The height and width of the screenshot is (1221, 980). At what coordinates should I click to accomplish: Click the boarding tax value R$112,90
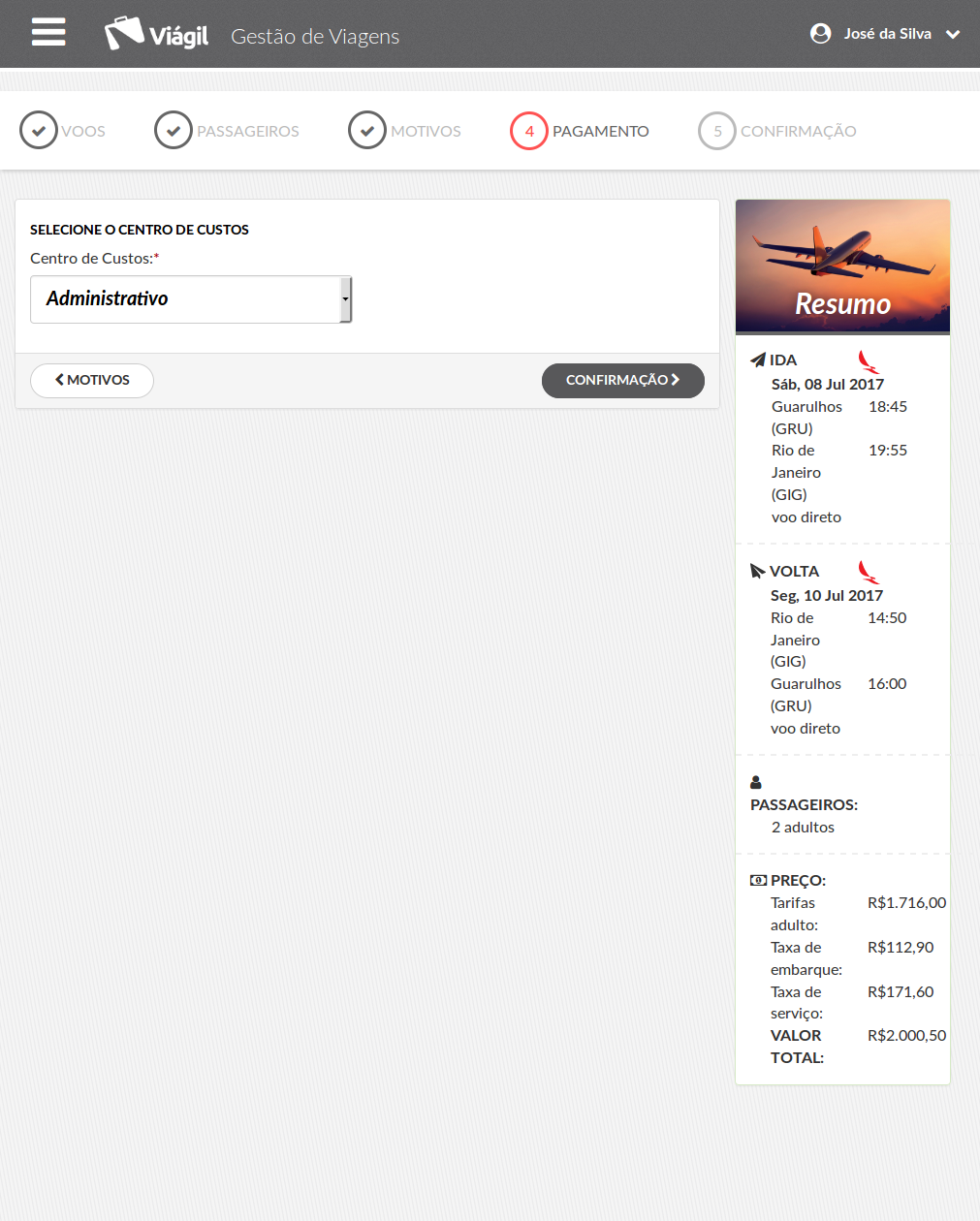[x=901, y=947]
